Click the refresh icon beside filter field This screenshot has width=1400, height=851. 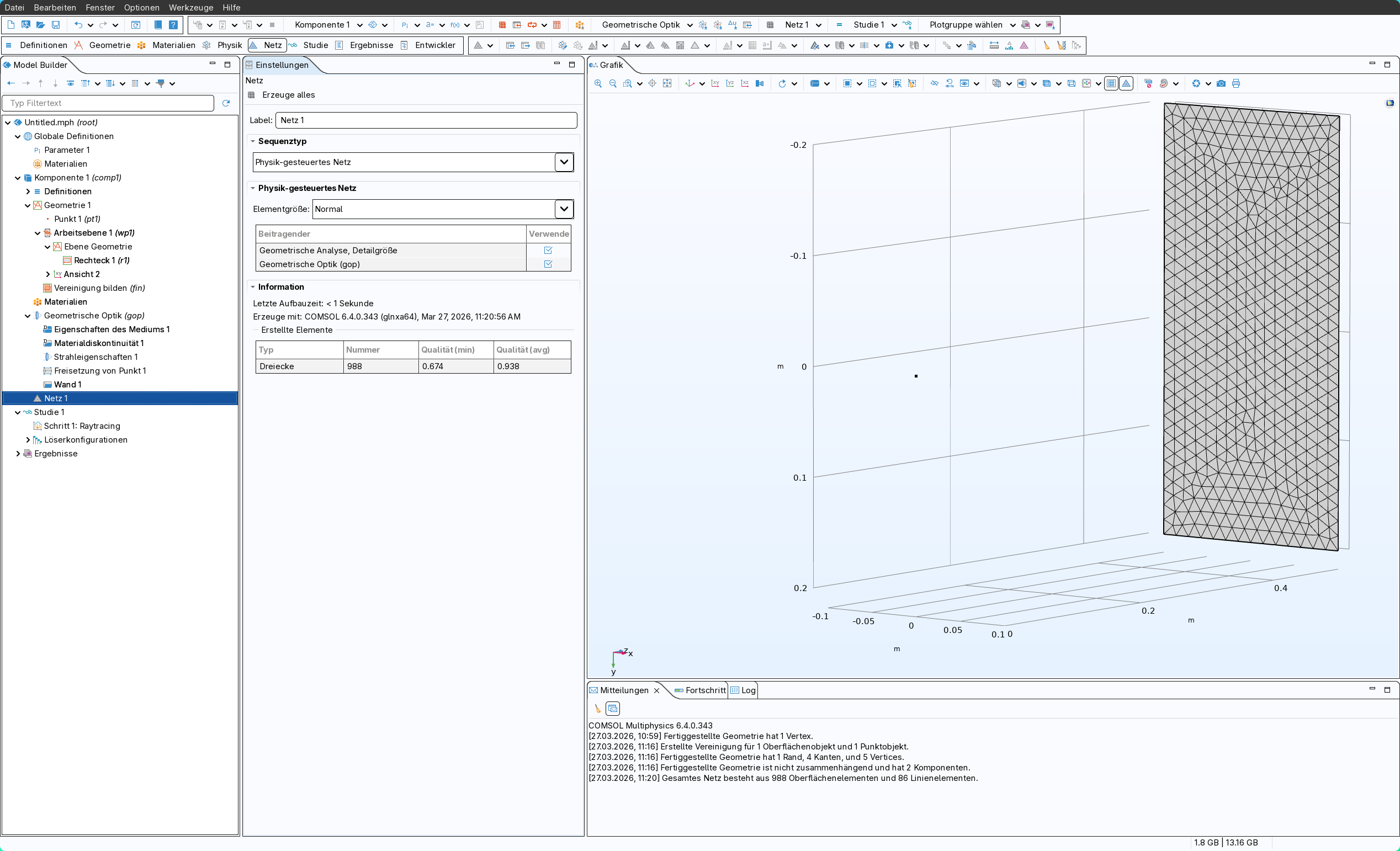(226, 103)
